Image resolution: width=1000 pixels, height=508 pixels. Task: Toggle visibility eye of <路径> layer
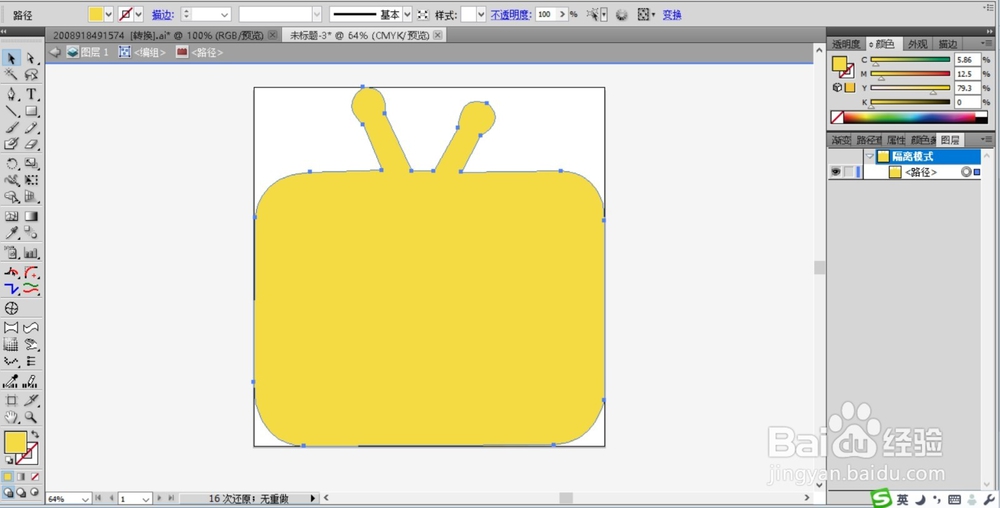click(835, 172)
